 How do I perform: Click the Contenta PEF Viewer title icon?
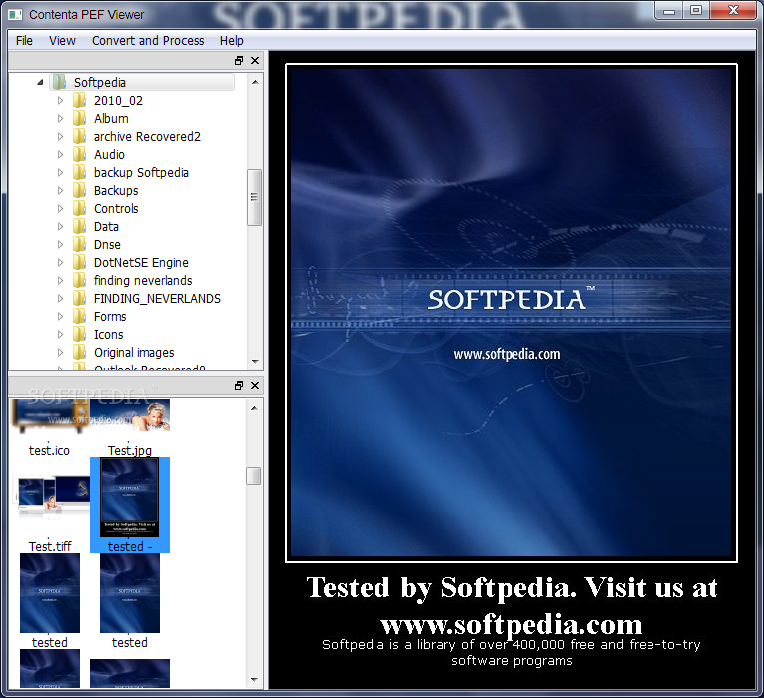(16, 14)
